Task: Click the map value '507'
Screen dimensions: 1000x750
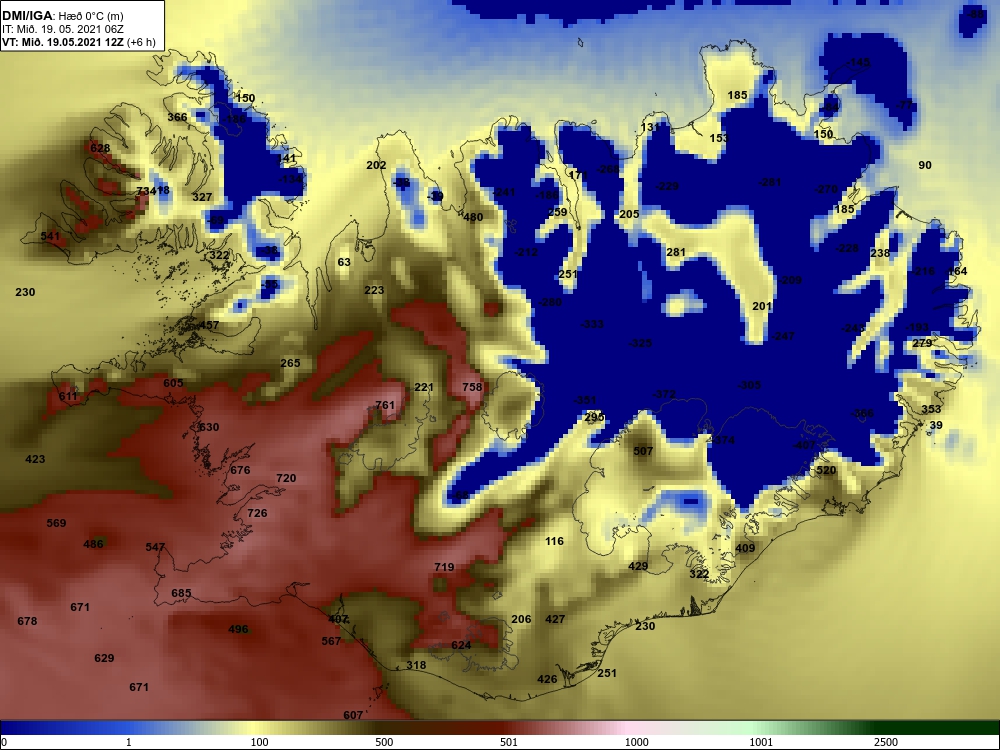Action: click(x=643, y=452)
